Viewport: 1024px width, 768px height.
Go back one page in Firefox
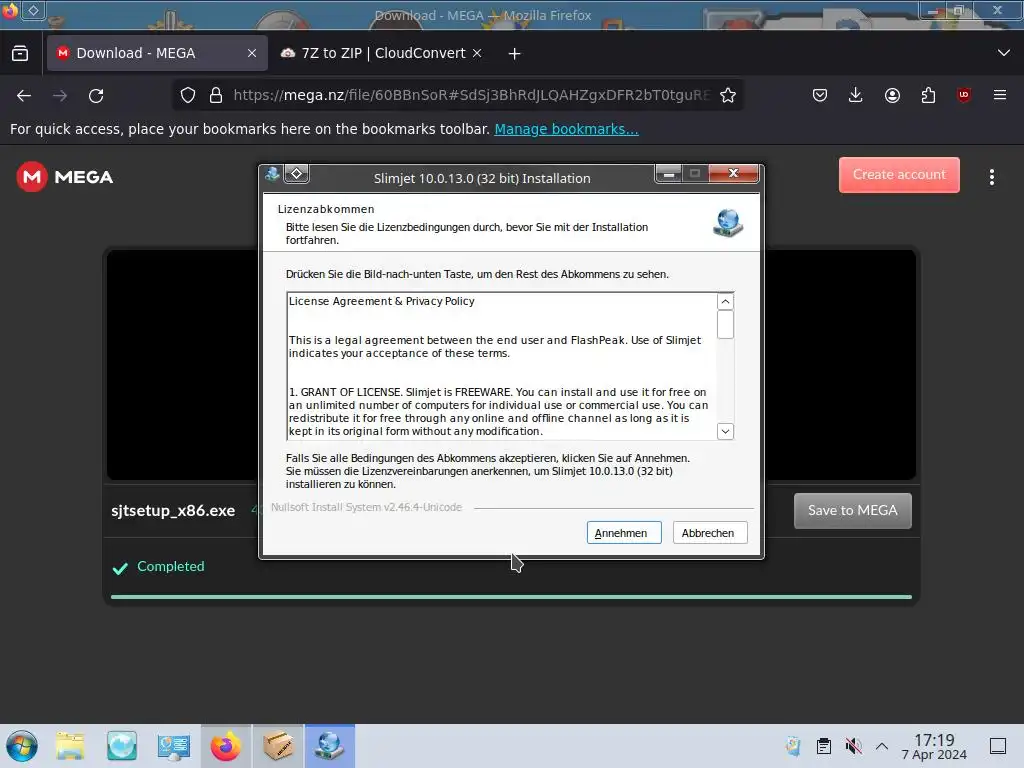(24, 96)
